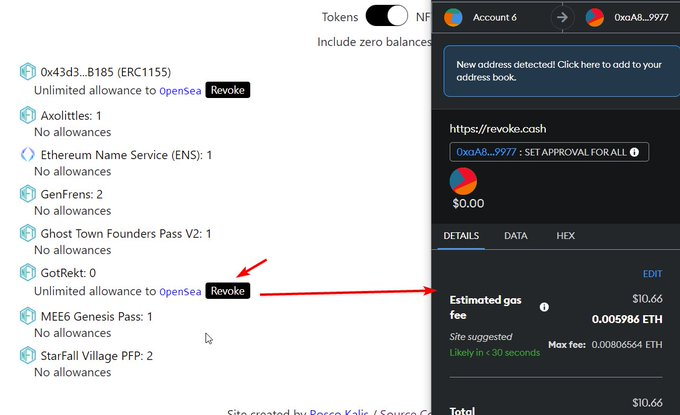680x415 pixels.
Task: Click the GenFrens token icon
Action: [27, 194]
